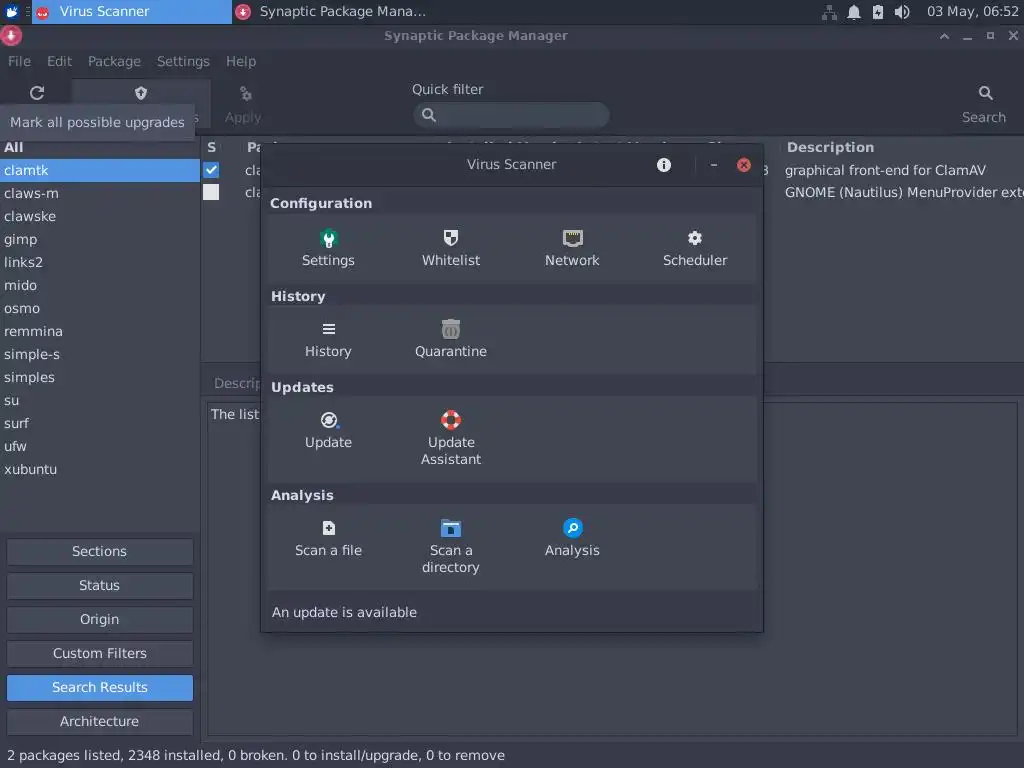The image size is (1024, 768).
Task: Click the Origin filter button
Action: (x=100, y=619)
